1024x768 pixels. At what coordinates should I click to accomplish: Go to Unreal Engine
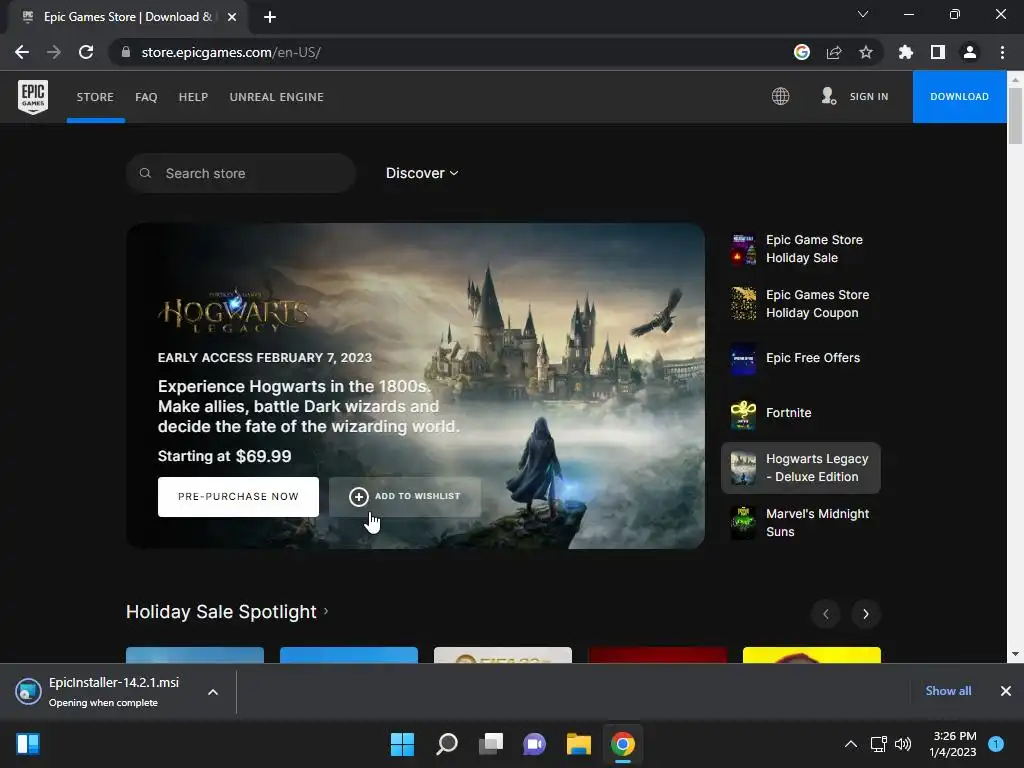(x=276, y=97)
